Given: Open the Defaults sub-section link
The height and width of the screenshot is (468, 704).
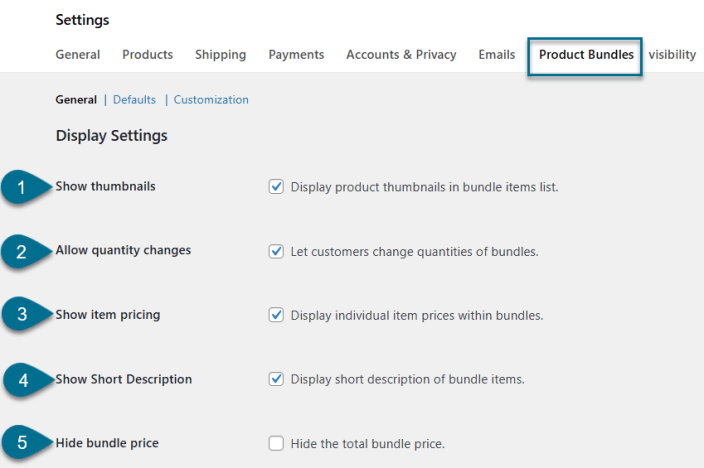Looking at the screenshot, I should click(x=134, y=100).
